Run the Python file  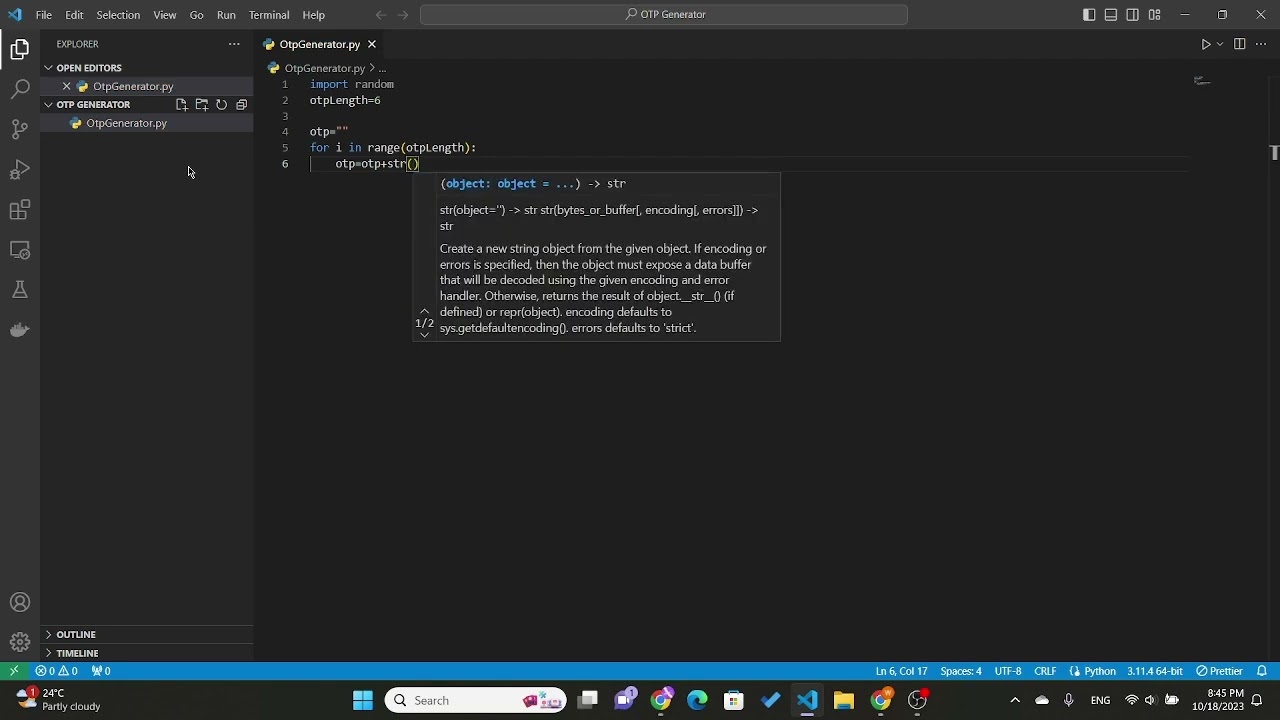(1206, 44)
